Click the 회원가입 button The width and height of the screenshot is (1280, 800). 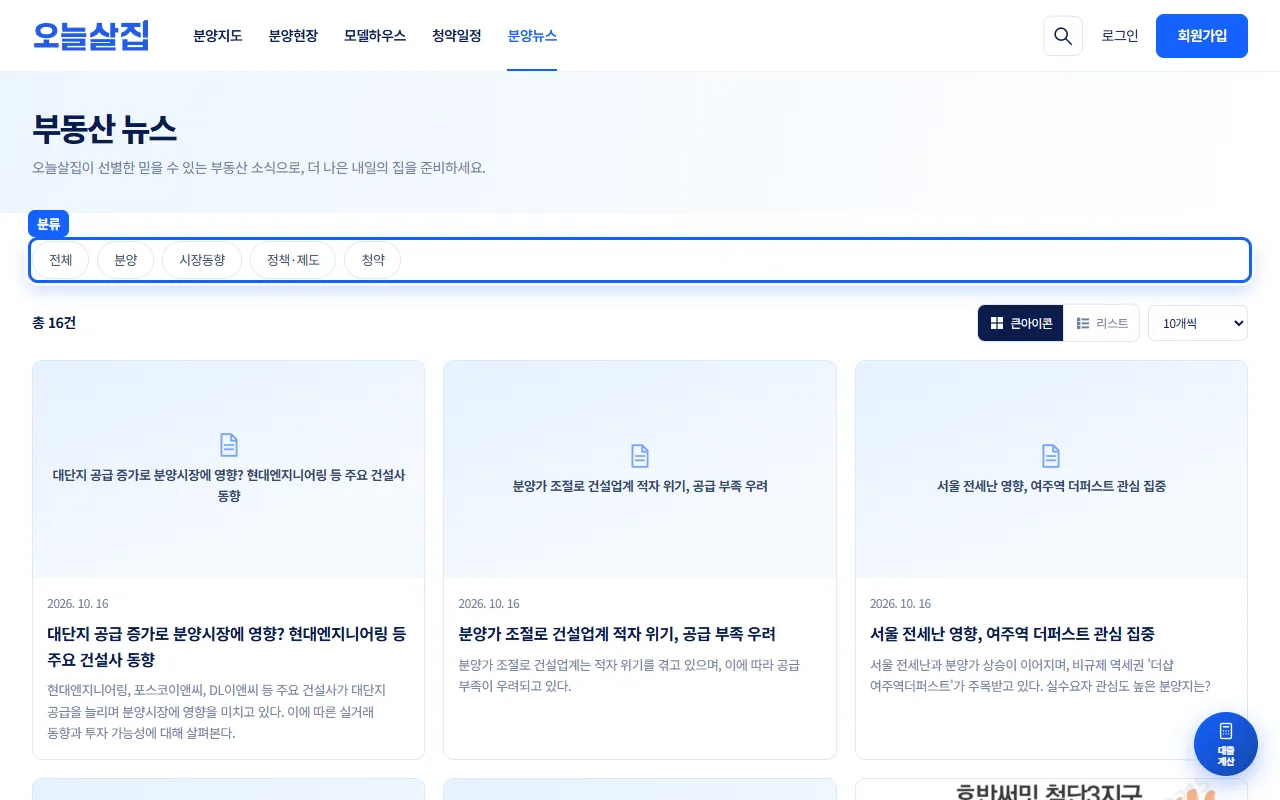point(1202,36)
